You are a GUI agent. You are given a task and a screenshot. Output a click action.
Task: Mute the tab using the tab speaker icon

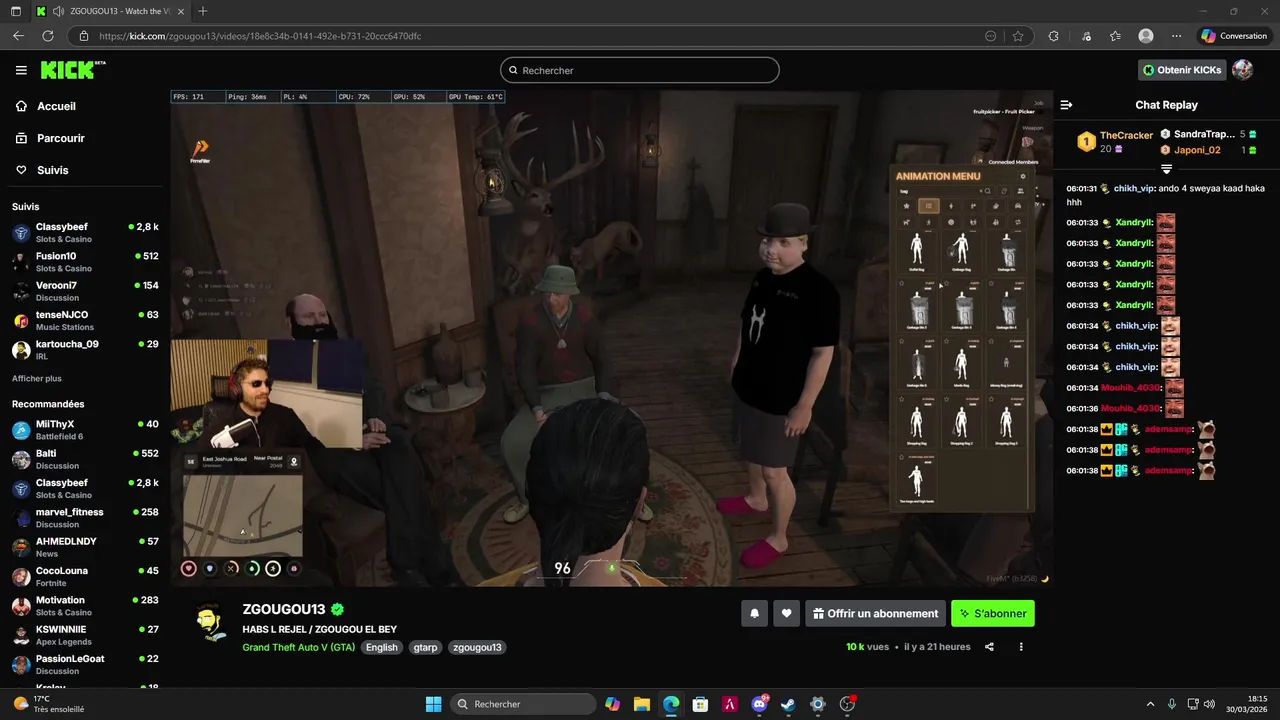pos(57,11)
